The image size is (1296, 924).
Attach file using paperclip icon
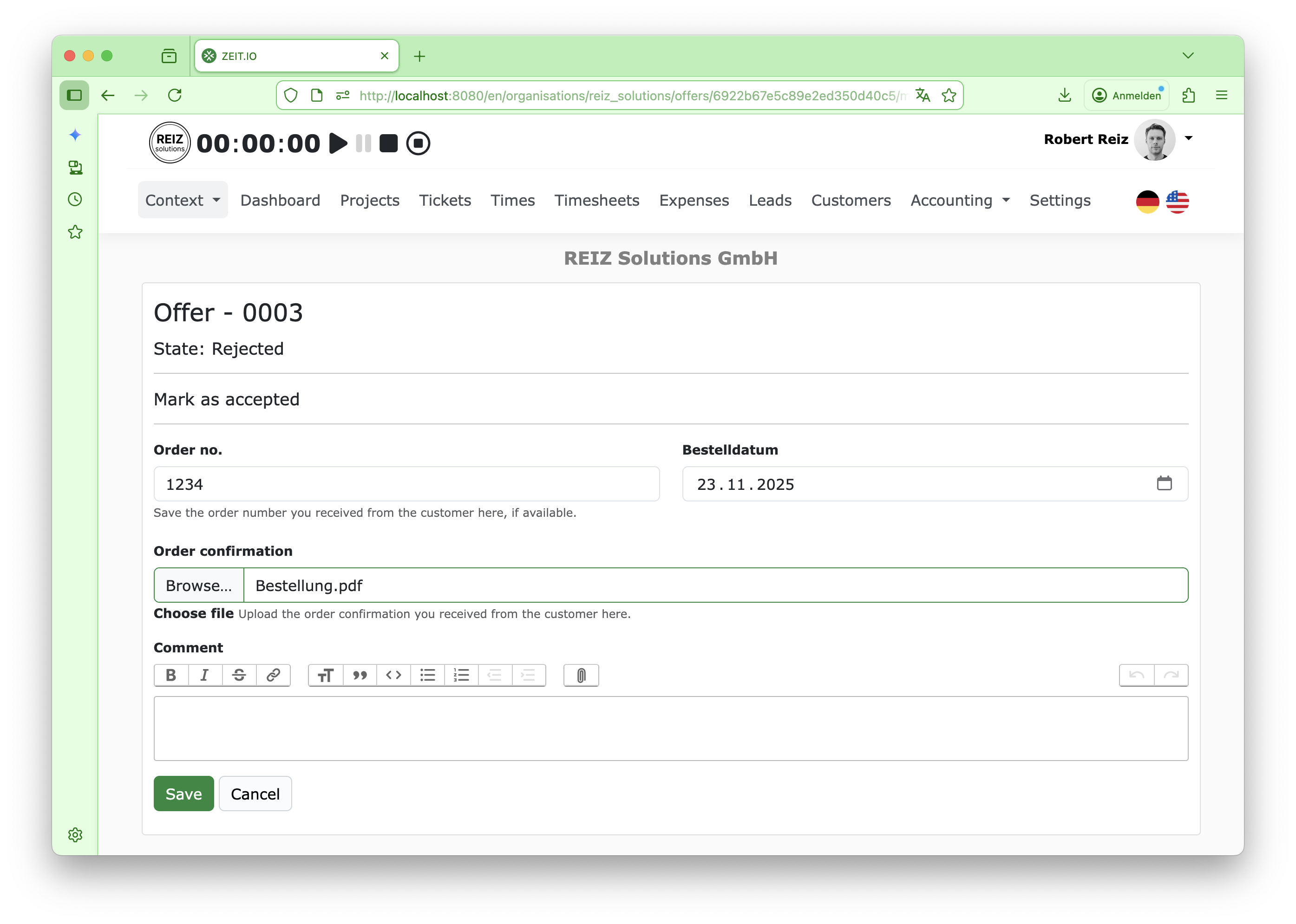(581, 676)
